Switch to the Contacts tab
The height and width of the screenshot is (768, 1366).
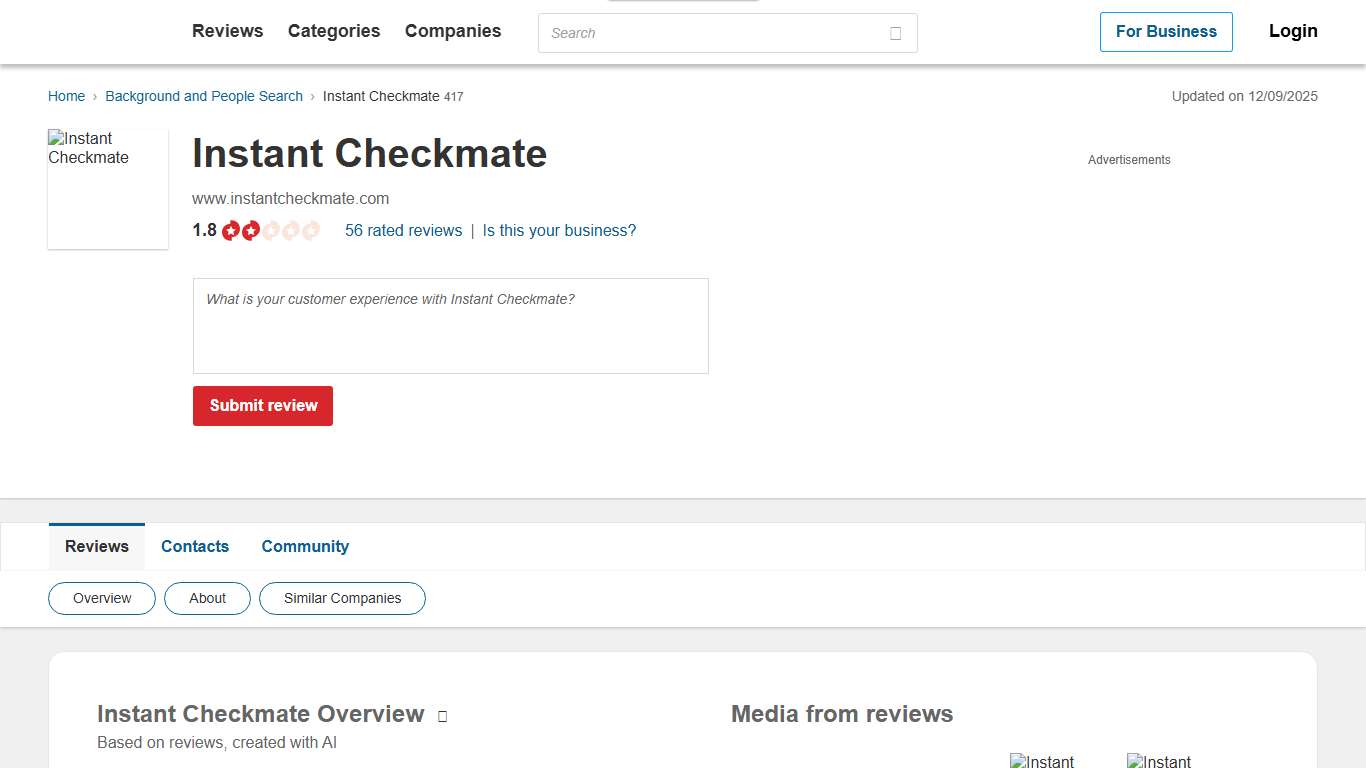pyautogui.click(x=195, y=546)
